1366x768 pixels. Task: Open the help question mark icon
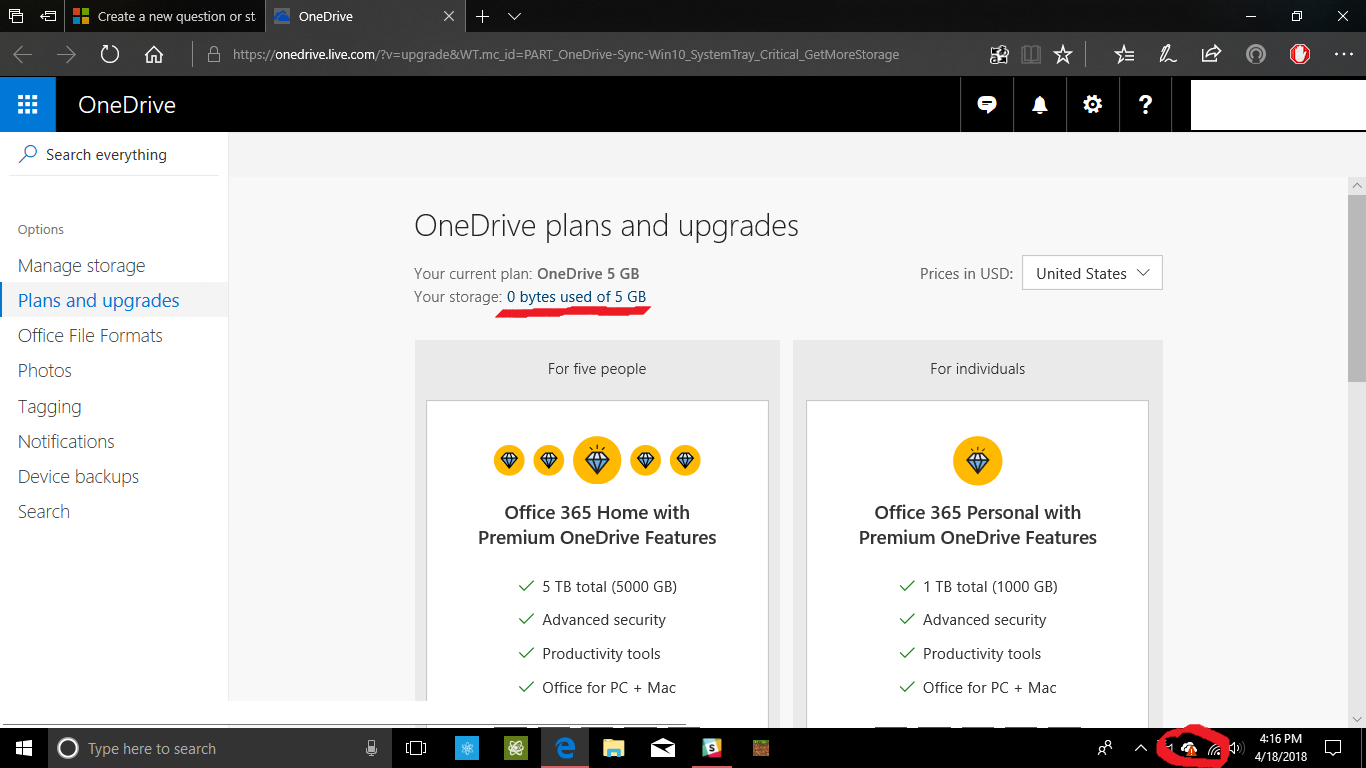tap(1146, 104)
